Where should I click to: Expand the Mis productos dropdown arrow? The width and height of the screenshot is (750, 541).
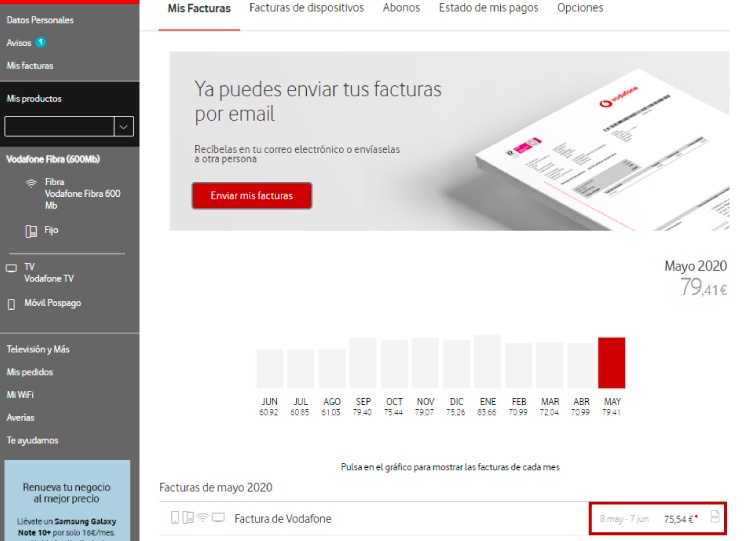point(124,127)
